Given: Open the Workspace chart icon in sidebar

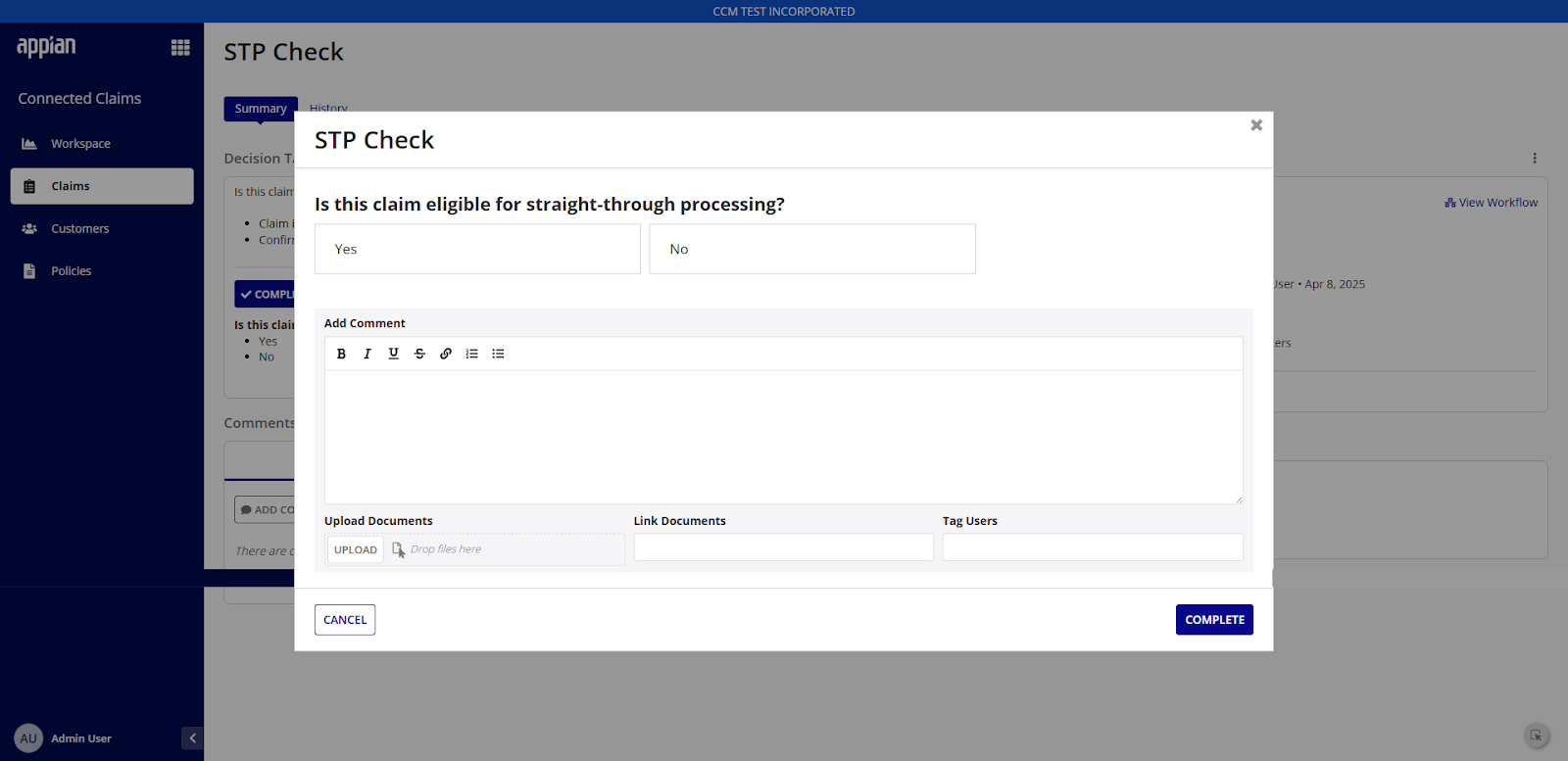Looking at the screenshot, I should pos(29,144).
